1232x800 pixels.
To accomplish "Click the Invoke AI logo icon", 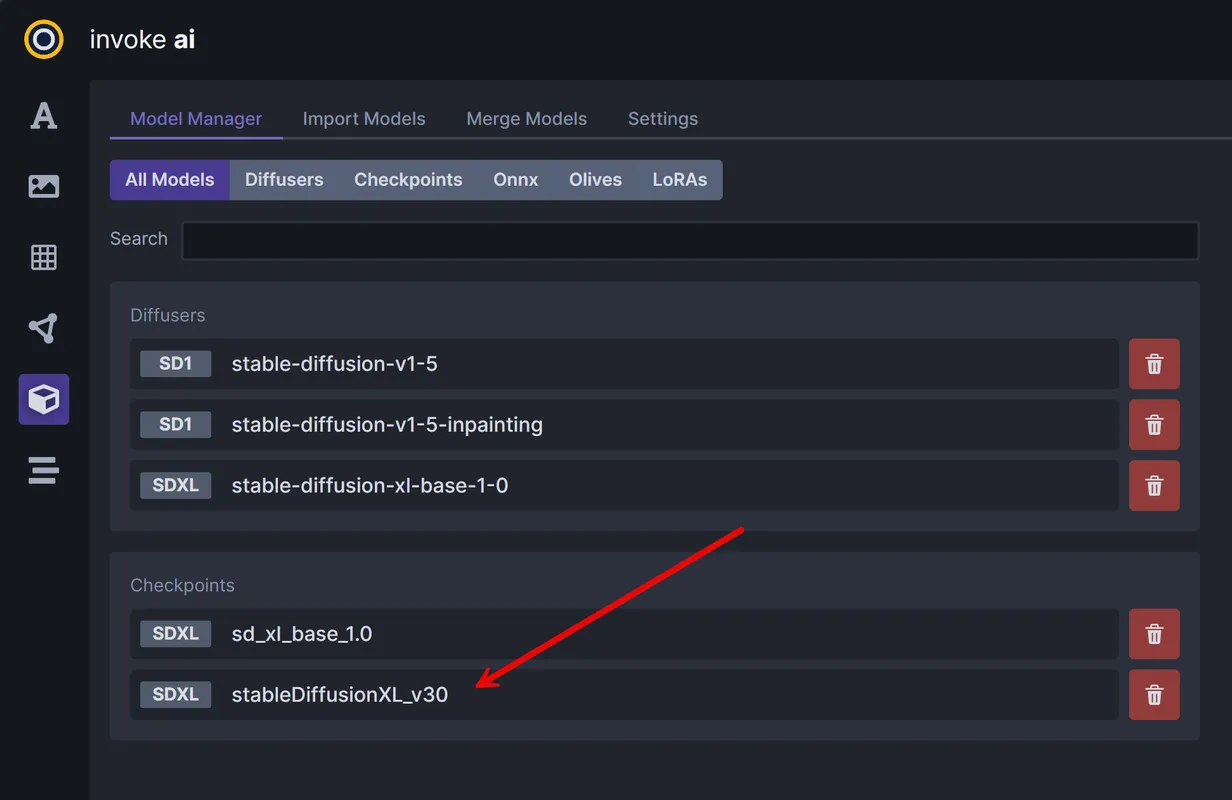I will 43,40.
